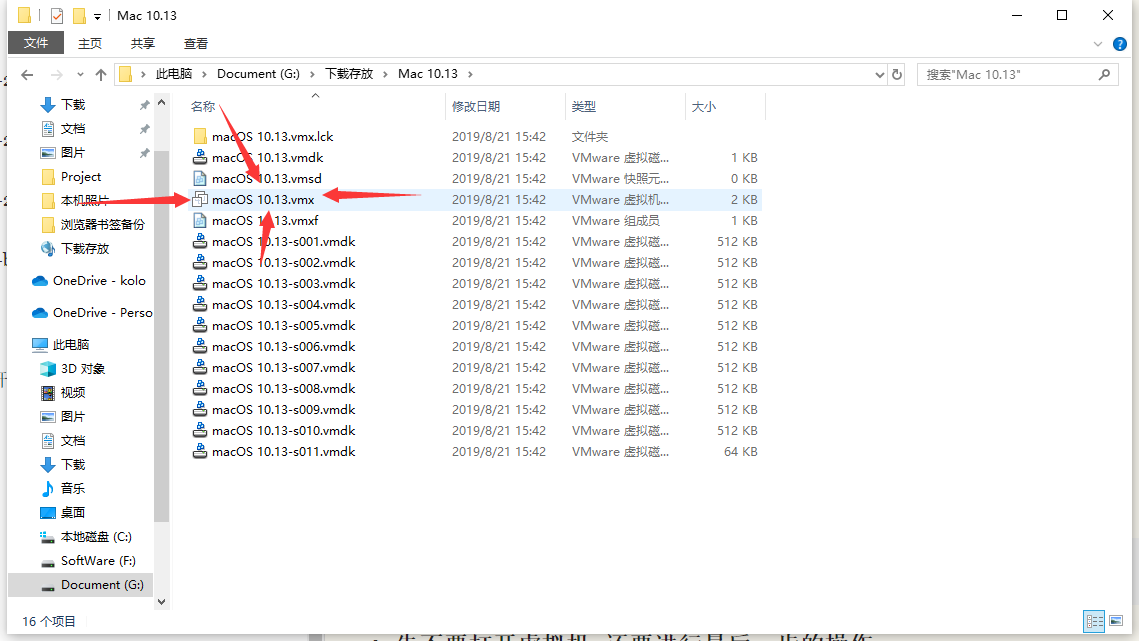Screen dimensions: 1139x641
Task: Click the magnifier search icon
Action: tap(1104, 74)
